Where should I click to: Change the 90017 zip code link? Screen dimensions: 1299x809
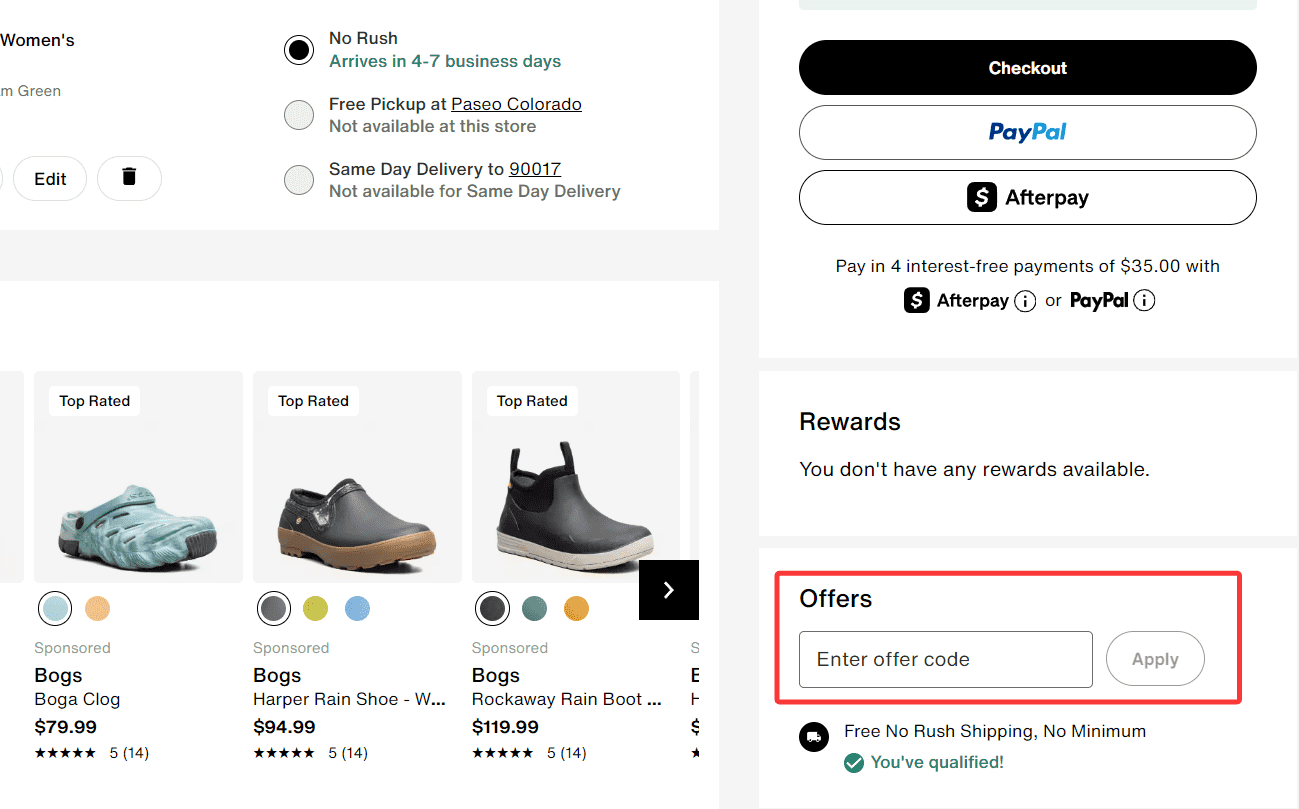535,169
